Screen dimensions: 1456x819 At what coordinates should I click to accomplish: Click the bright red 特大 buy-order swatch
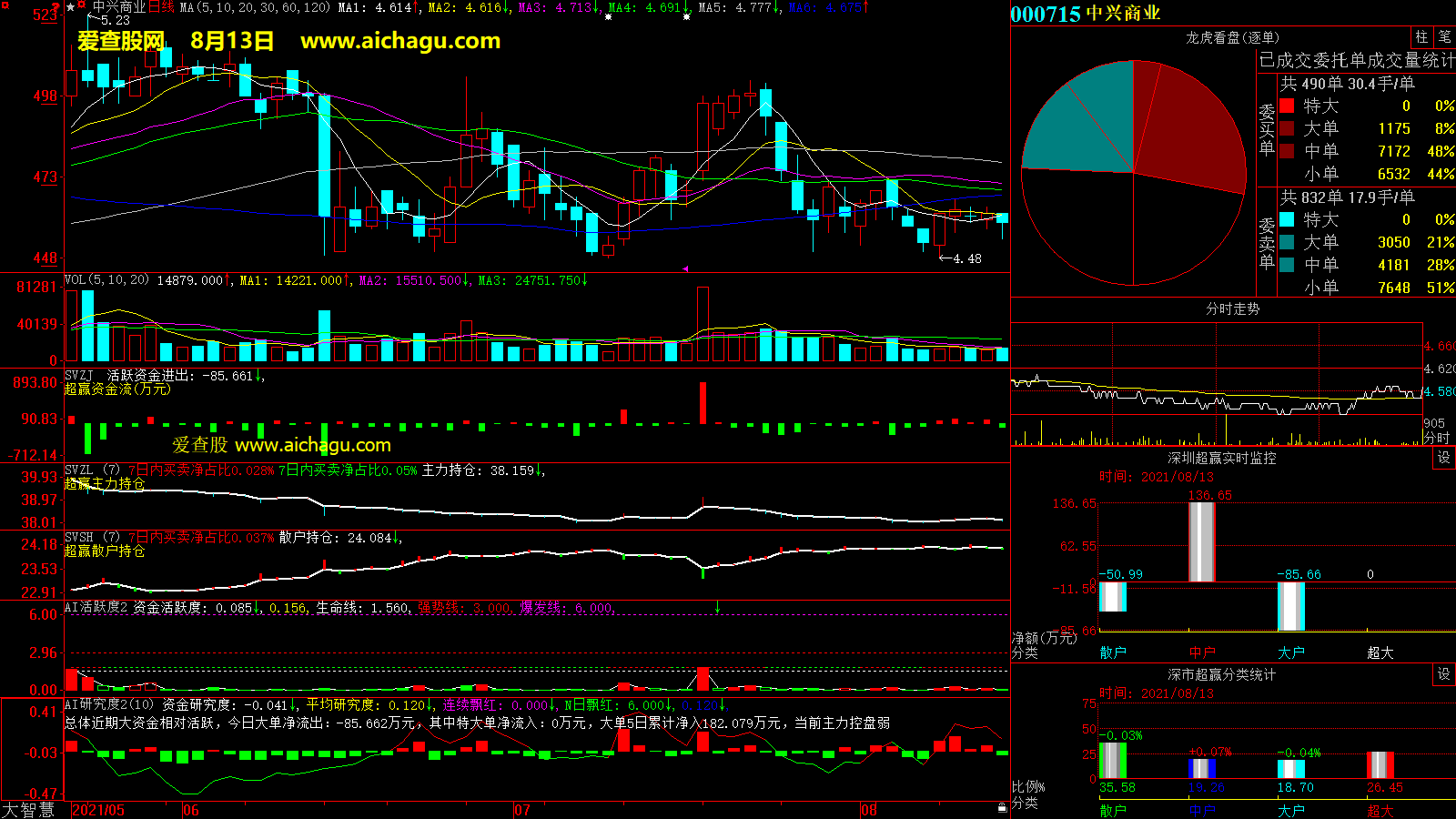[1287, 106]
